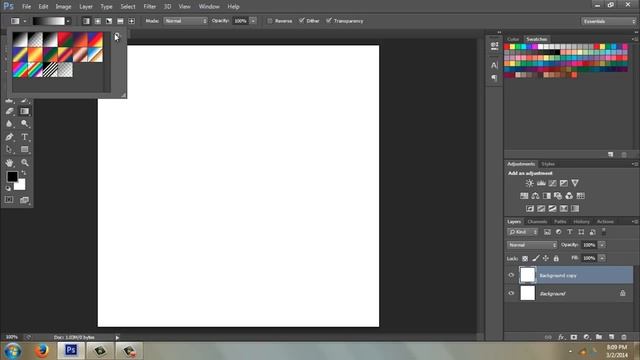The height and width of the screenshot is (360, 640).
Task: Switch to the Channels tab
Action: coord(537,222)
